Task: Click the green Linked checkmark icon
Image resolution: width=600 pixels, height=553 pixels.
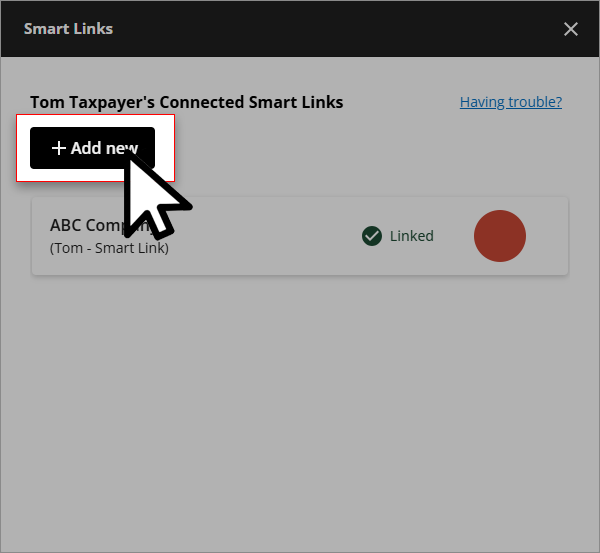Action: [372, 236]
